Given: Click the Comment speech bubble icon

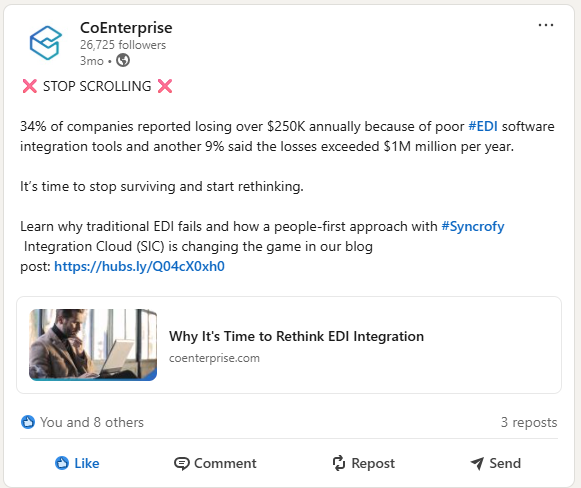Looking at the screenshot, I should (182, 464).
